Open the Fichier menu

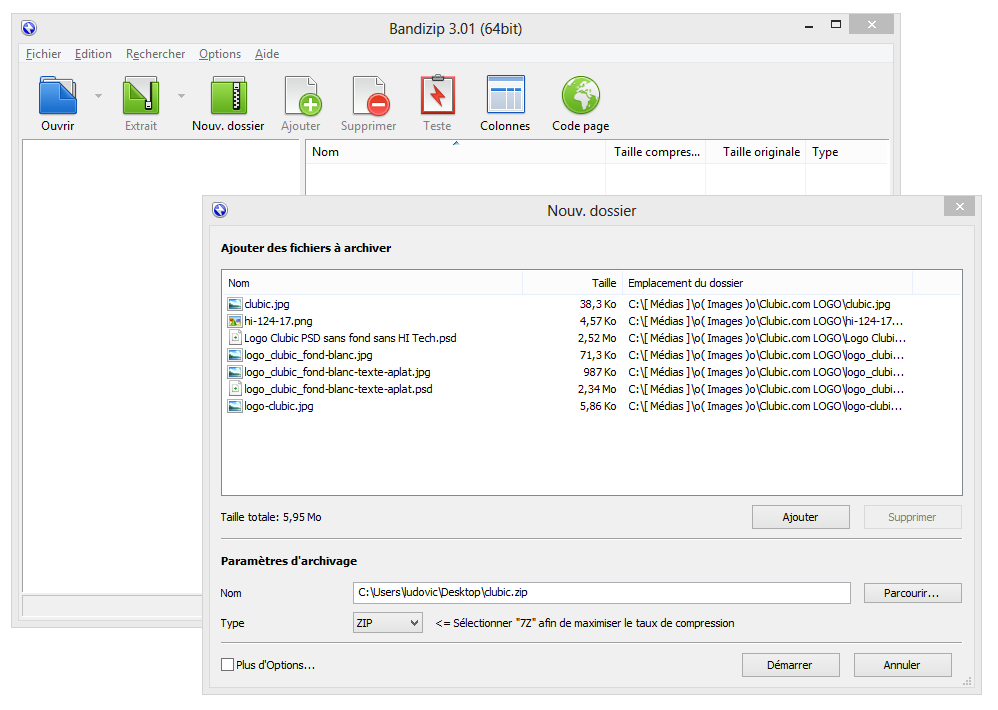click(43, 54)
